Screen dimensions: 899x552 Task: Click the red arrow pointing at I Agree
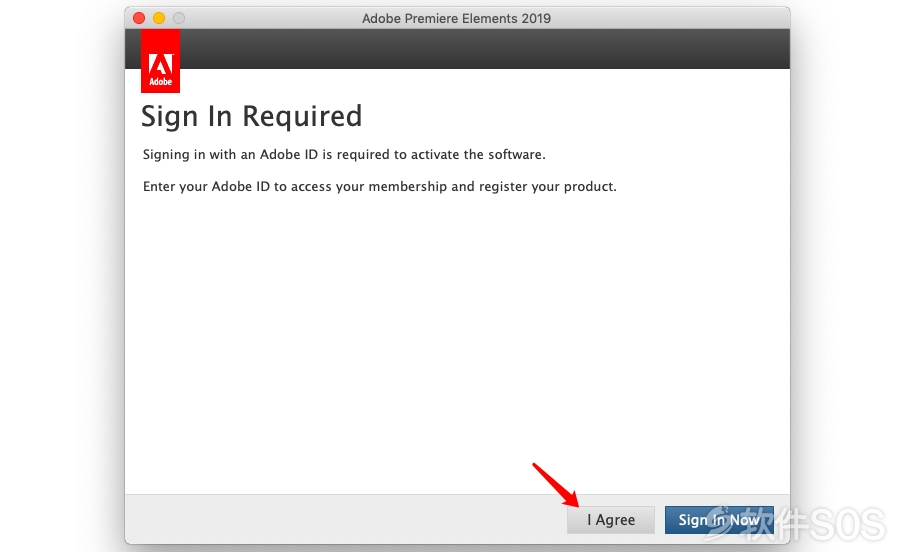point(556,485)
